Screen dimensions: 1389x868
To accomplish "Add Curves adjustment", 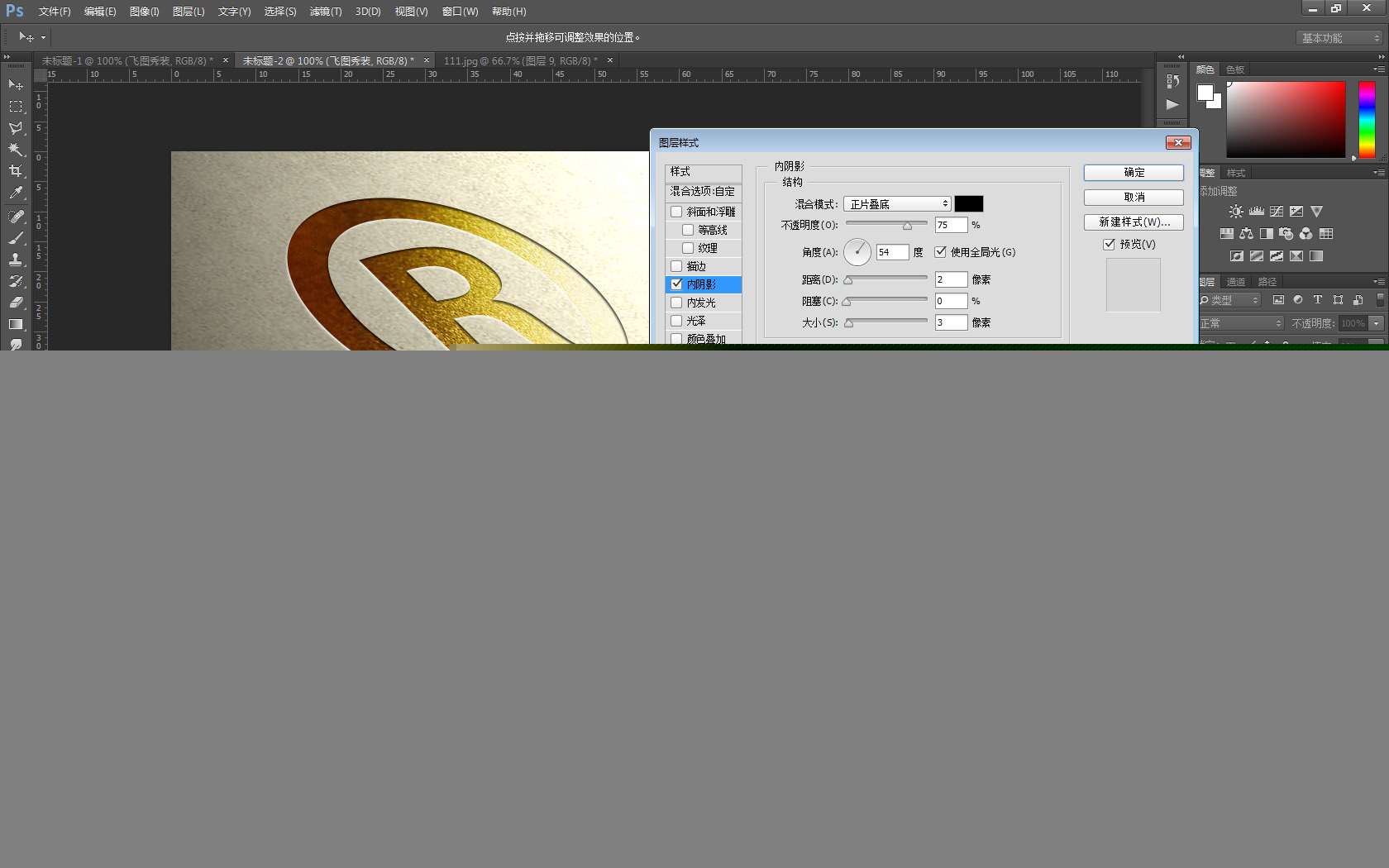I will click(1277, 212).
